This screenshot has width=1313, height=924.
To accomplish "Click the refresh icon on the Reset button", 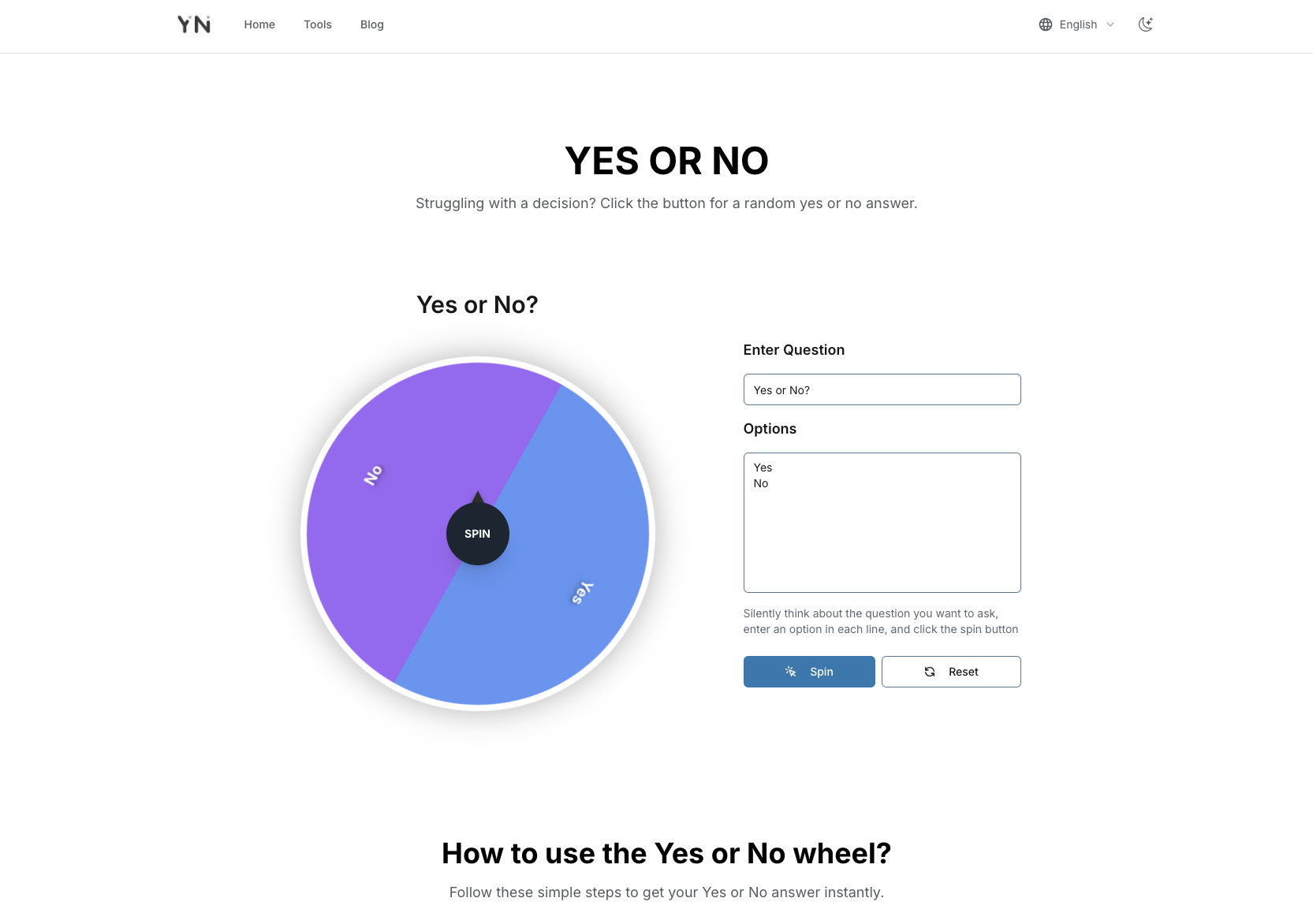I will (x=930, y=672).
